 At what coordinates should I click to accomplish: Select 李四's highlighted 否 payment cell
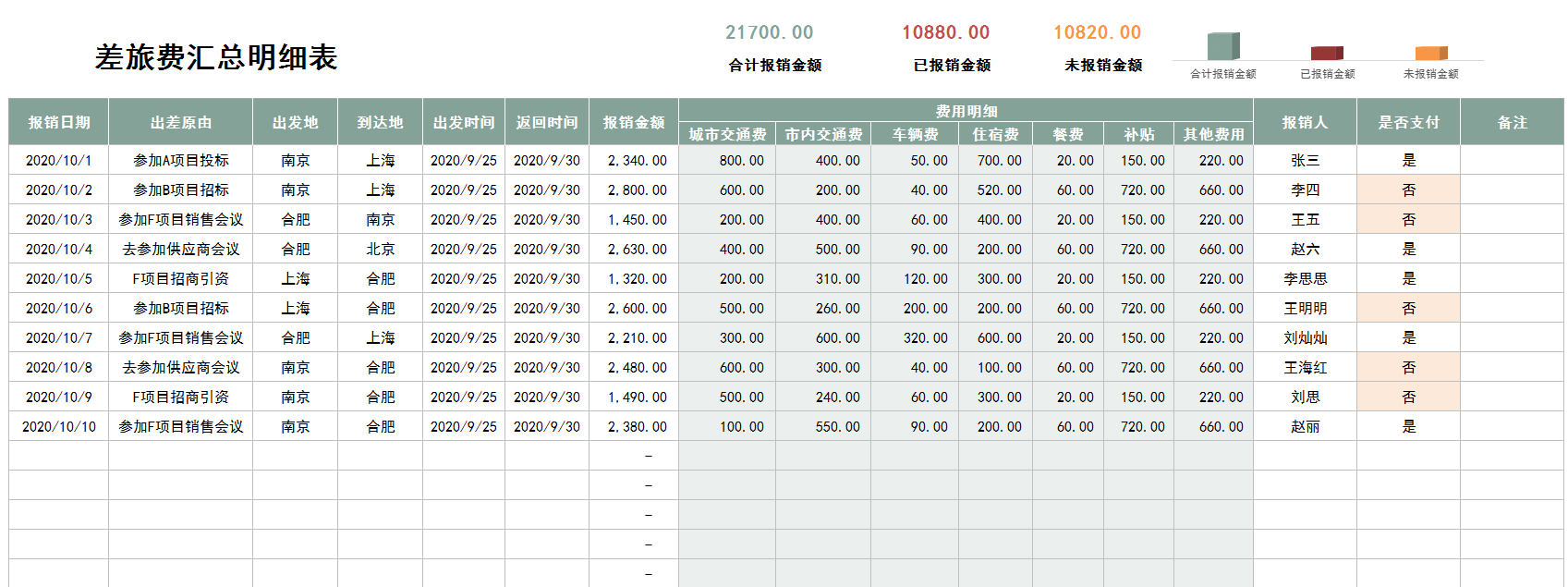click(x=1408, y=190)
